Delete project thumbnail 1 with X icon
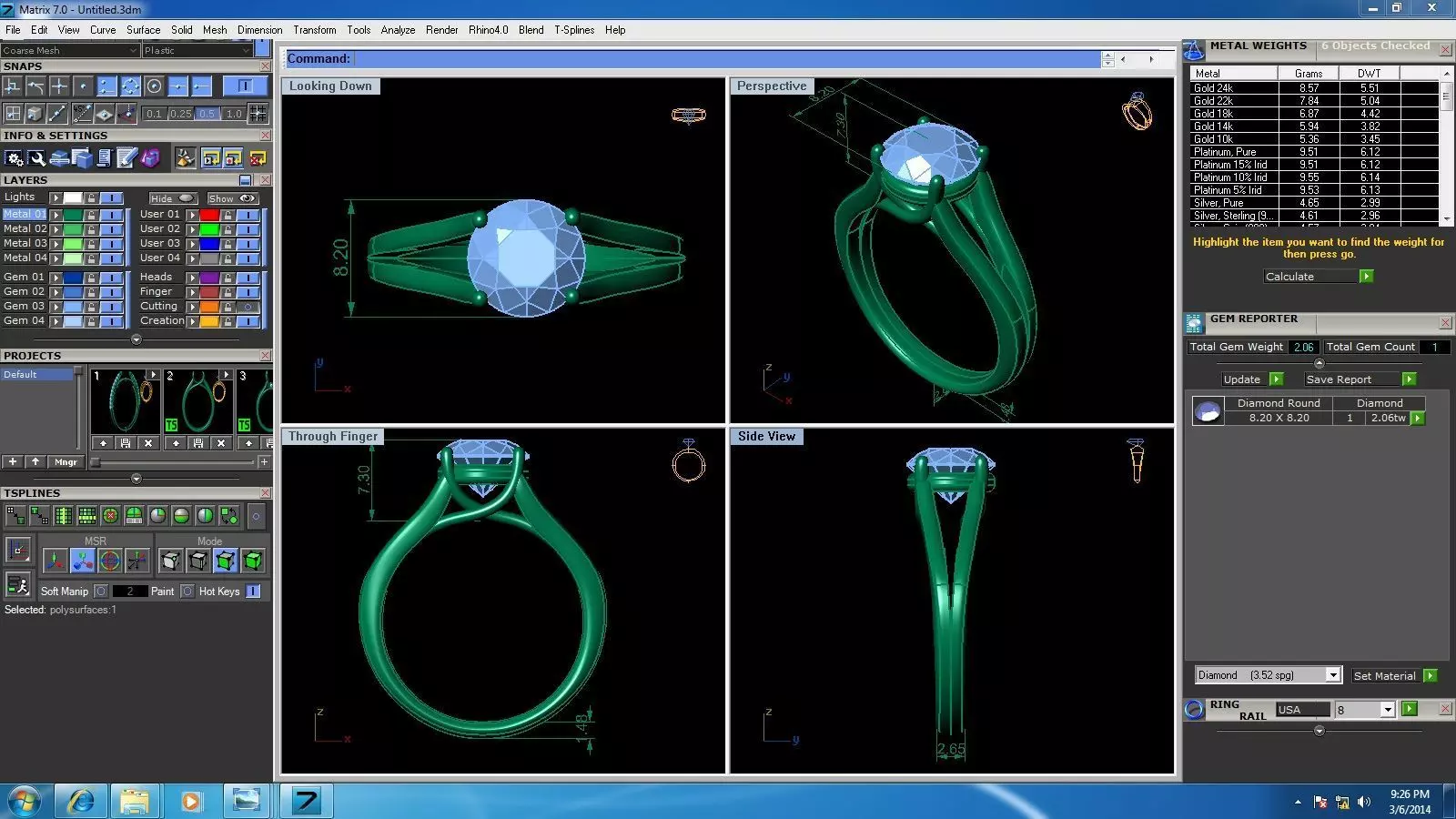This screenshot has width=1456, height=819. [x=148, y=443]
